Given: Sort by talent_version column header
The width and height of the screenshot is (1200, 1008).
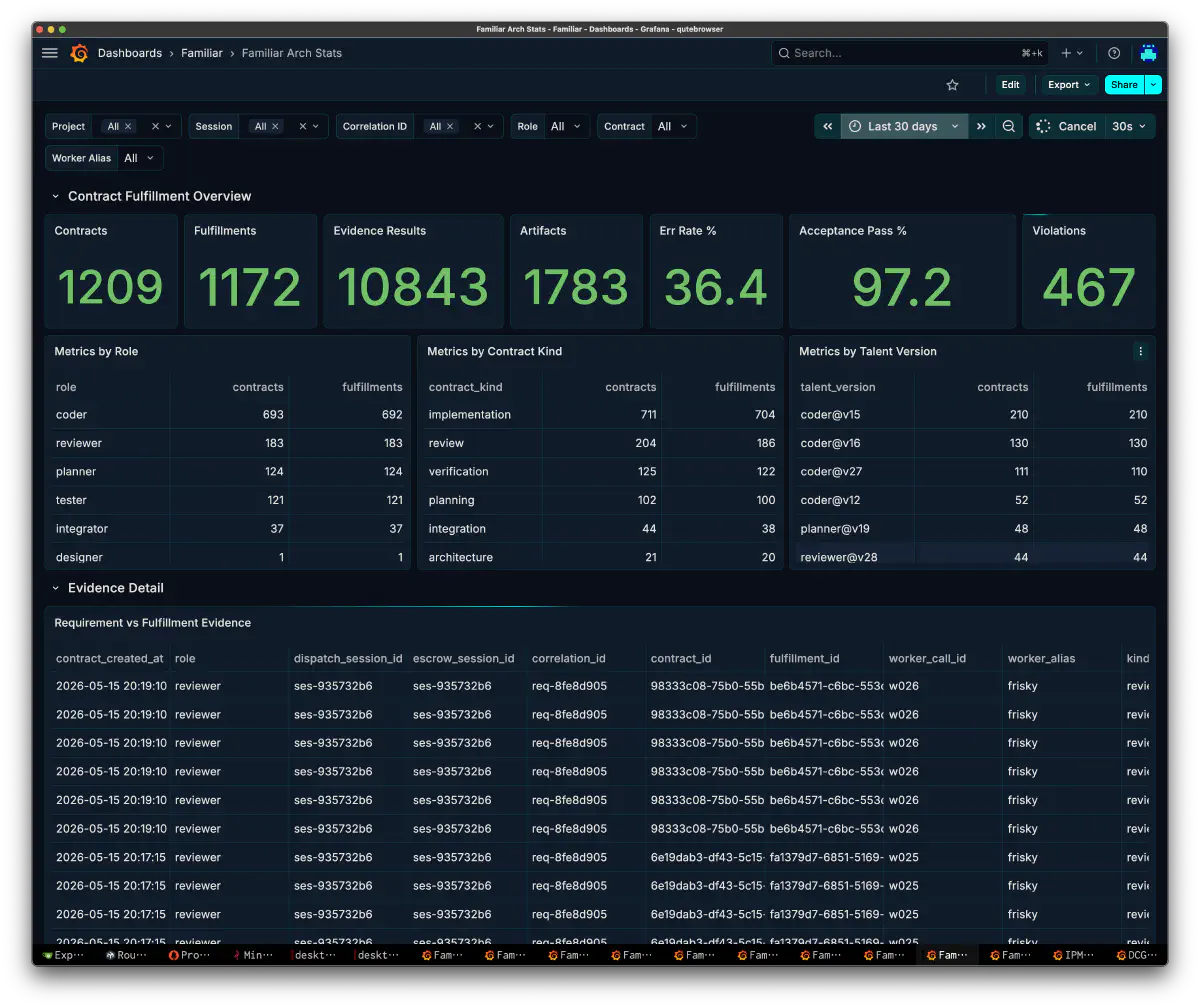Looking at the screenshot, I should 838,386.
